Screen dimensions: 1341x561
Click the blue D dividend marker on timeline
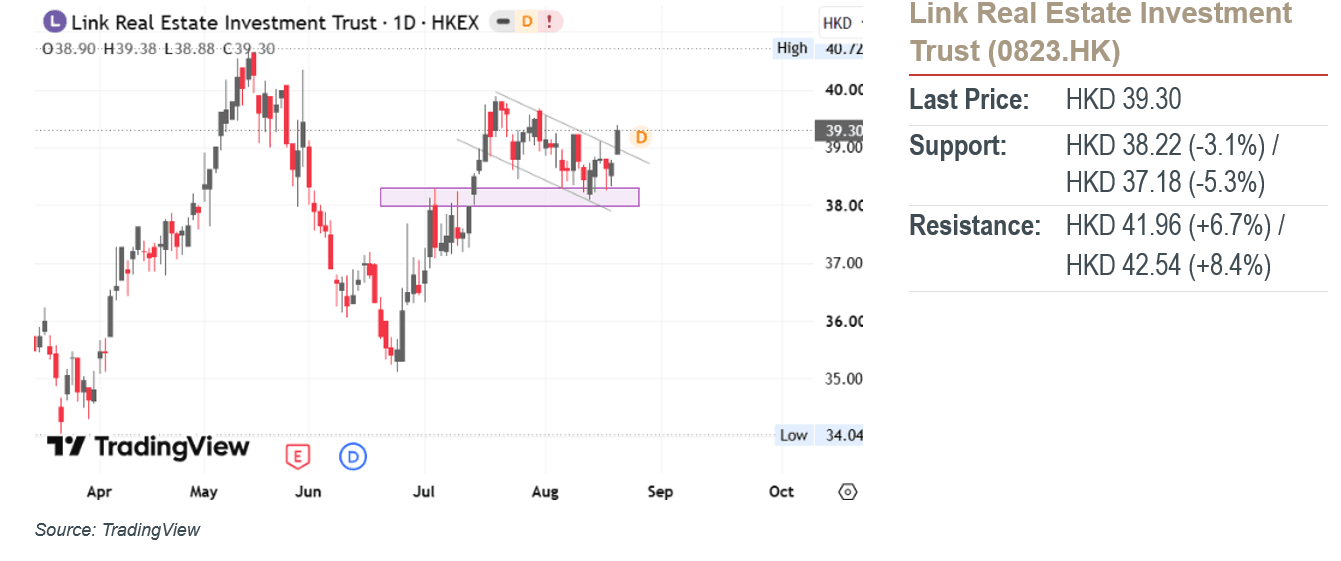coord(354,457)
